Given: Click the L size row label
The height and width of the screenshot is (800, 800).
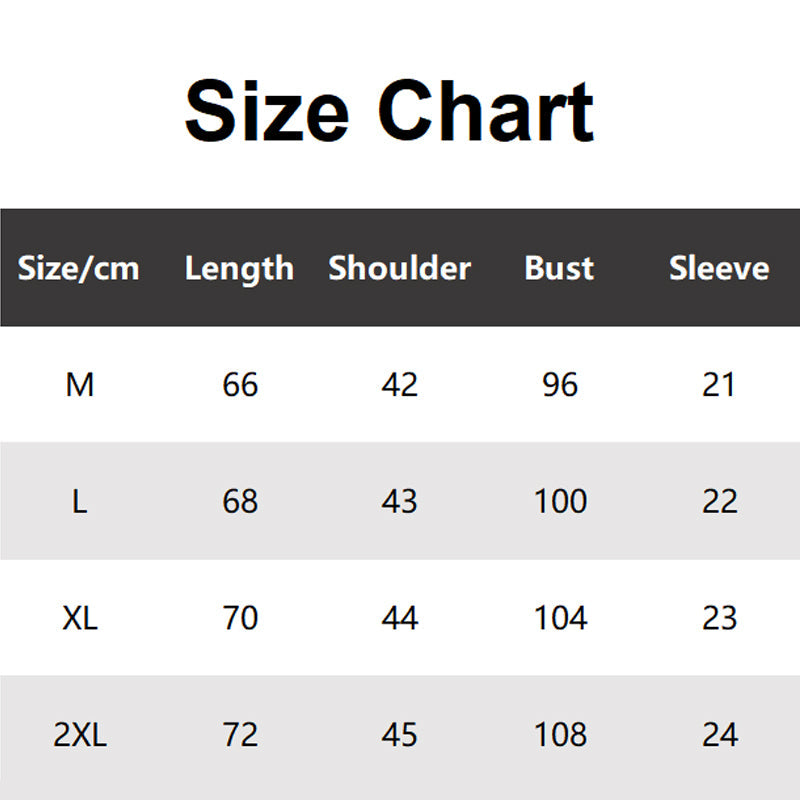Looking at the screenshot, I should (80, 501).
